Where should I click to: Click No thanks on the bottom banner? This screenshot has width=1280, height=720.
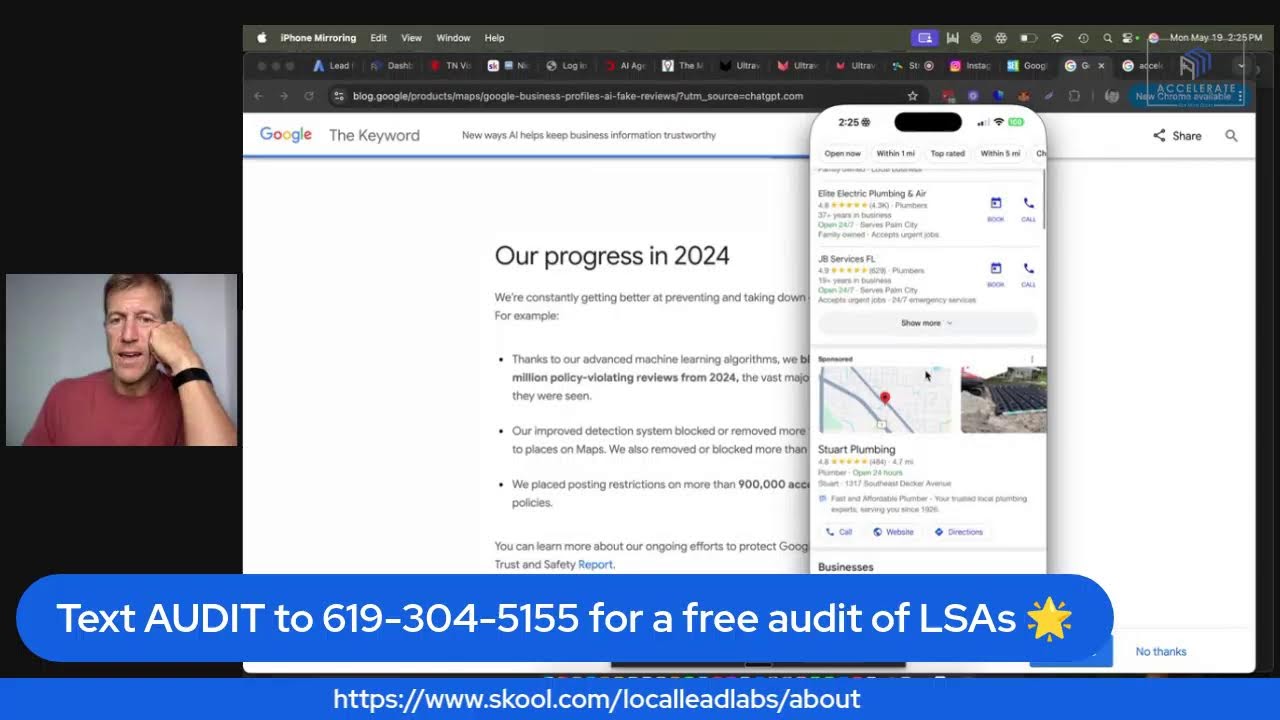(1161, 651)
